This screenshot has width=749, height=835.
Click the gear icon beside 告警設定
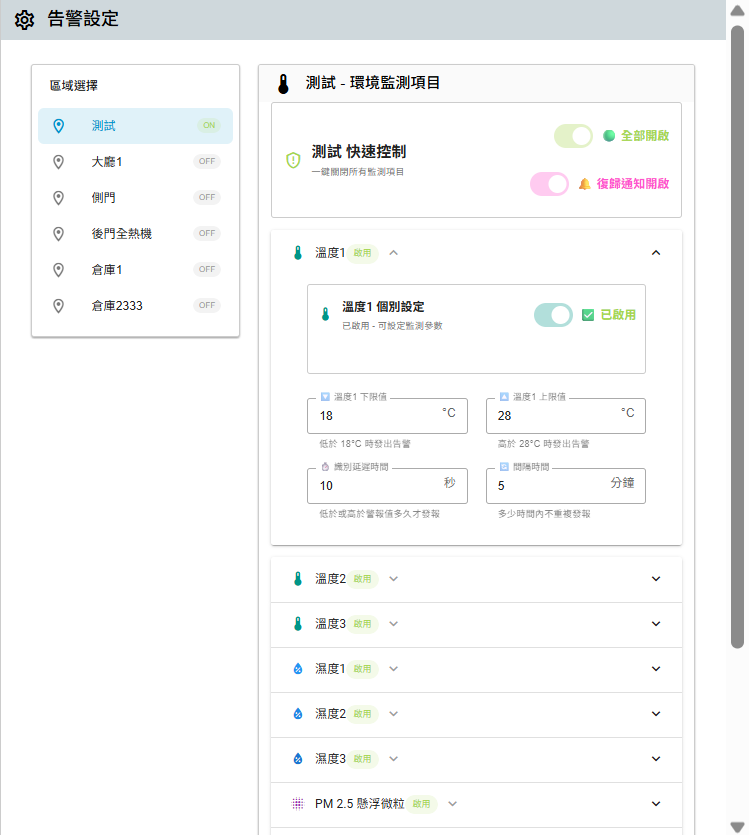point(25,19)
